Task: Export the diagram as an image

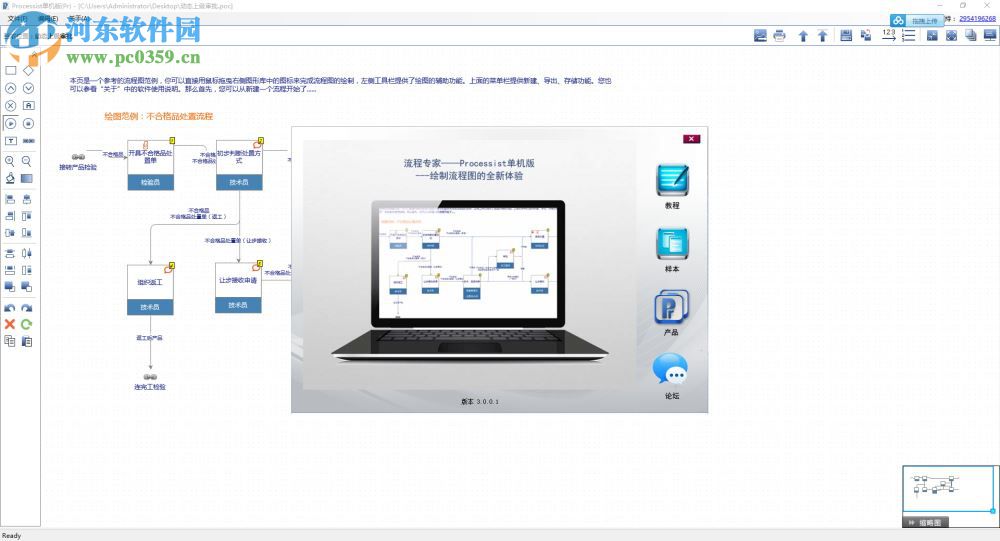Action: [x=760, y=36]
